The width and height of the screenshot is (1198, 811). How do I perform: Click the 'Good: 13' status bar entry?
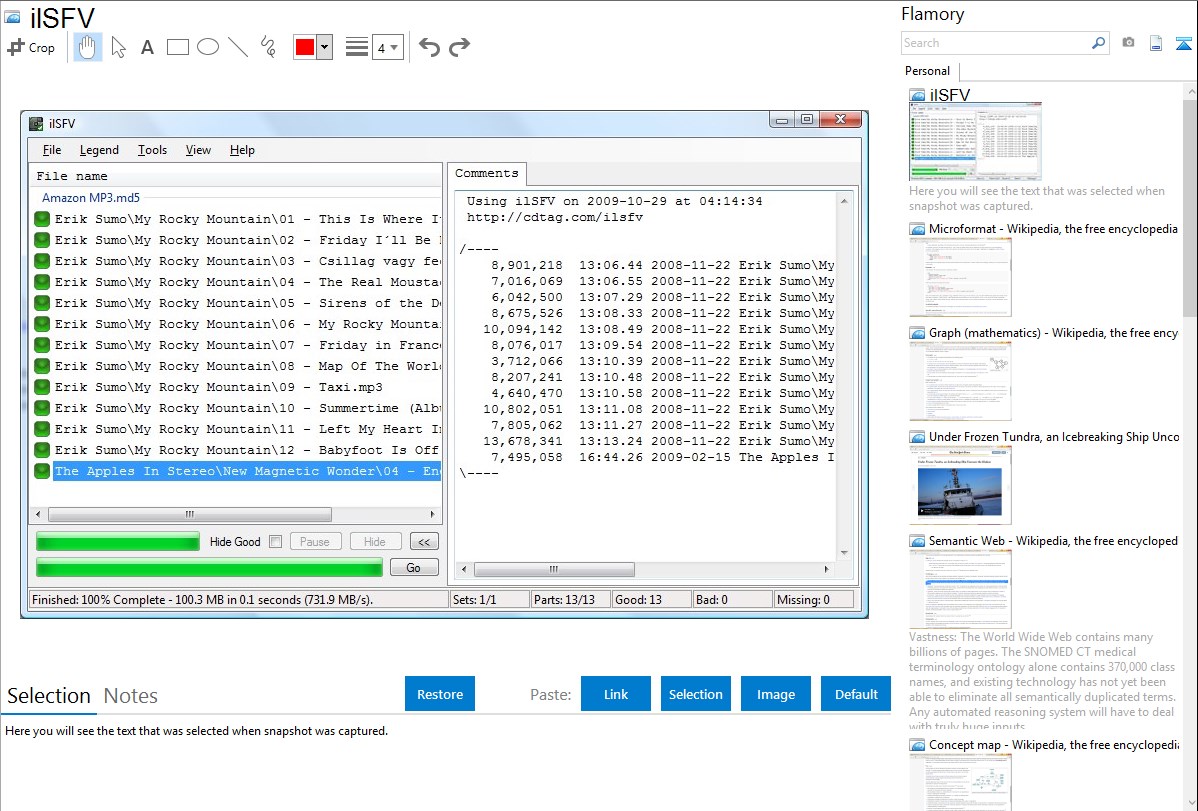point(652,600)
